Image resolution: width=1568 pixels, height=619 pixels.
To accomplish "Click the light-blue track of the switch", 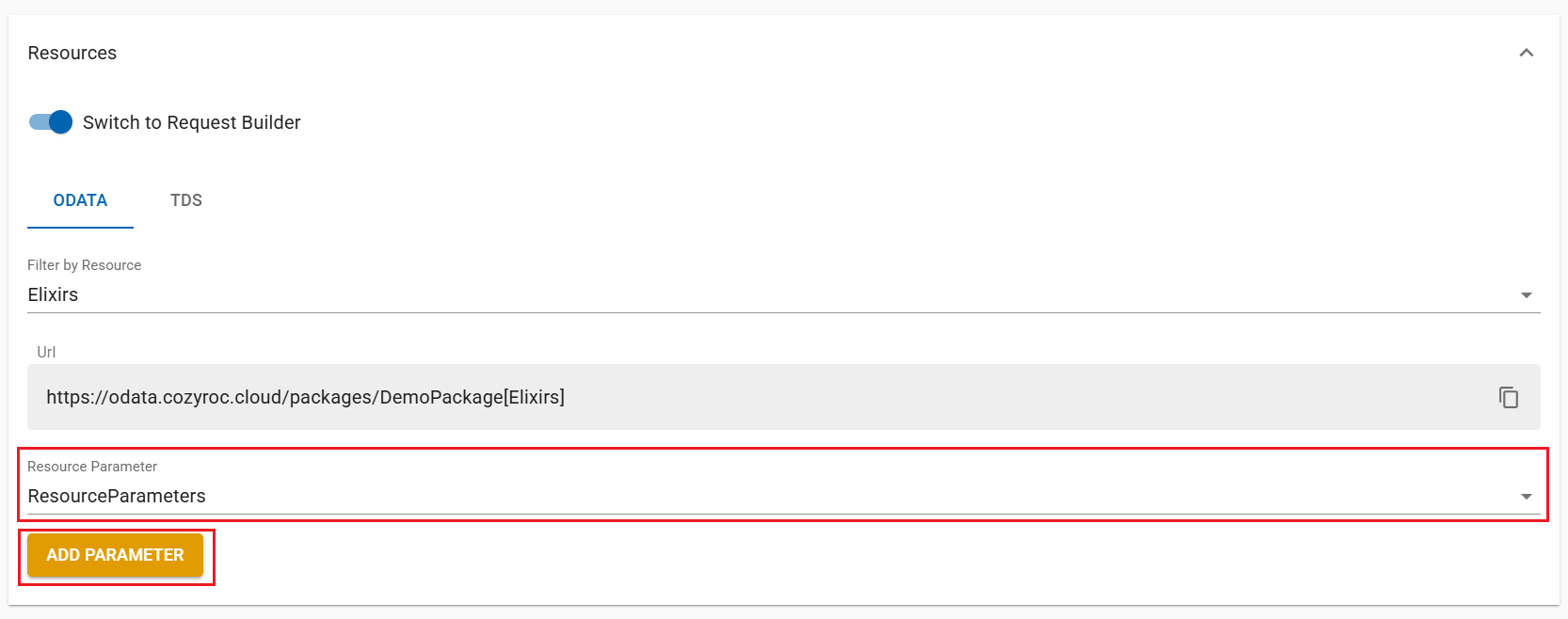I will coord(37,122).
